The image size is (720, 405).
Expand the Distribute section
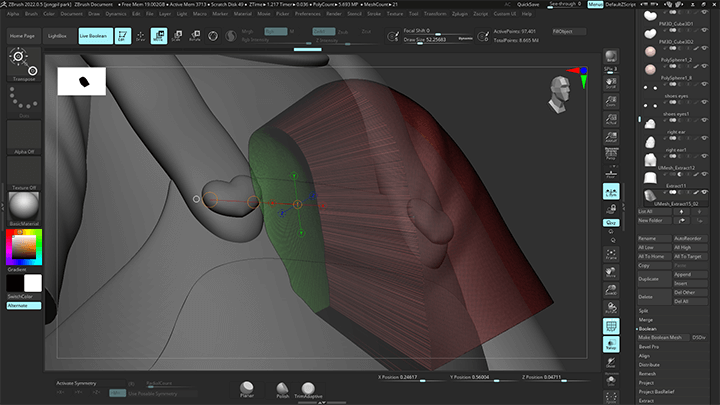click(x=649, y=365)
